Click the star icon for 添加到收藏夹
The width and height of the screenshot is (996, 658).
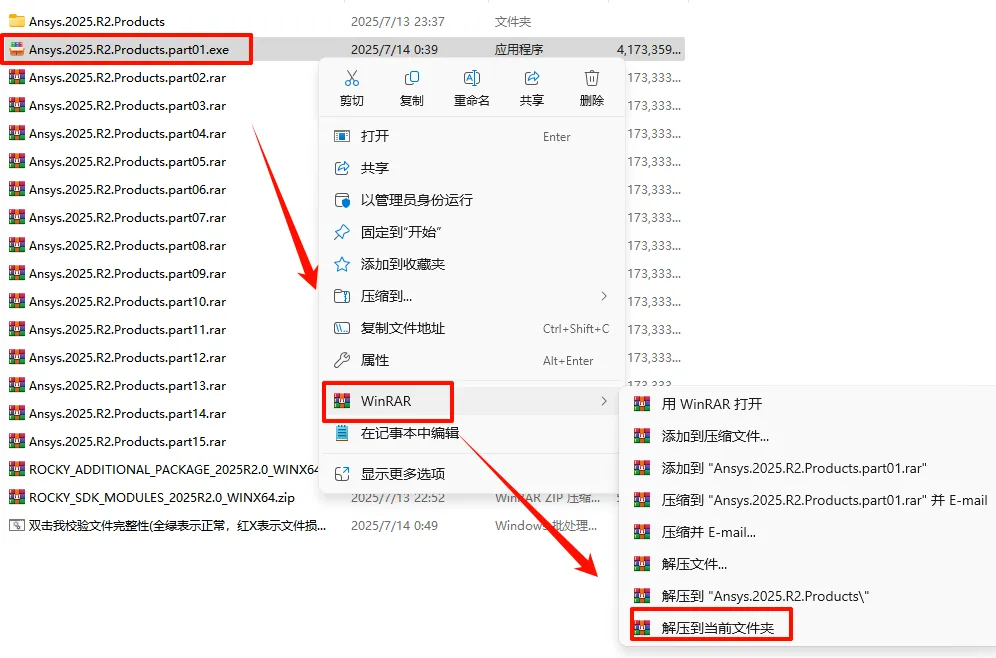pos(342,264)
